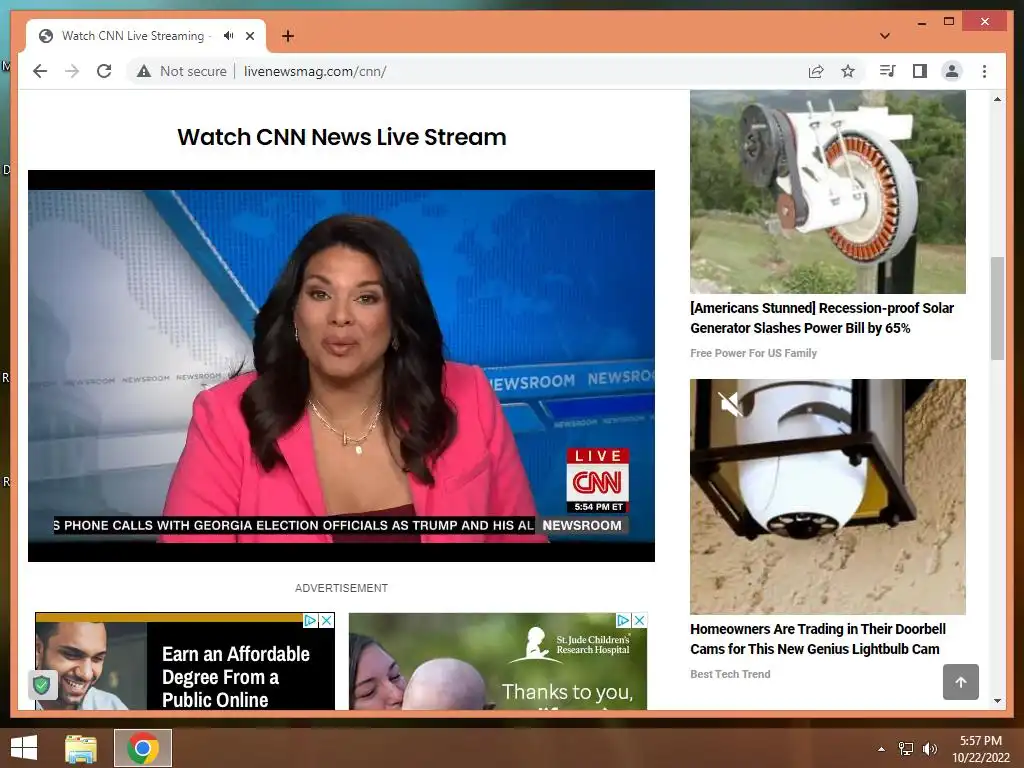Click the back-to-top arrow button
Image resolution: width=1024 pixels, height=768 pixels.
(x=961, y=682)
